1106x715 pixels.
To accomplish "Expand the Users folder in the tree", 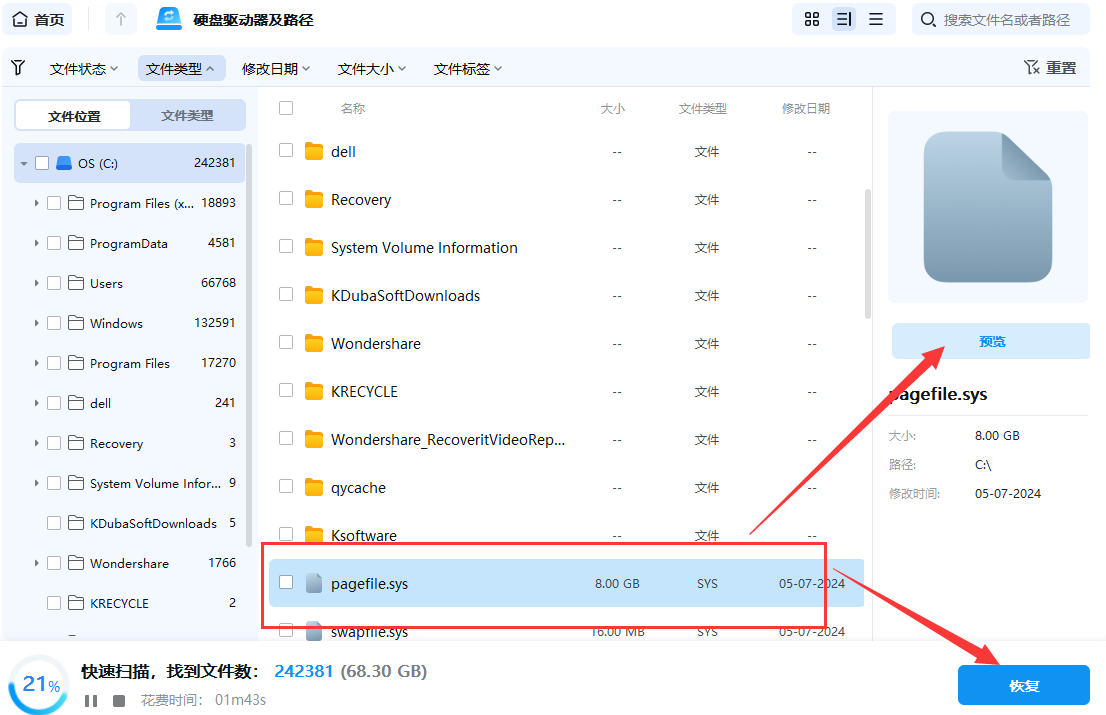I will click(x=36, y=283).
